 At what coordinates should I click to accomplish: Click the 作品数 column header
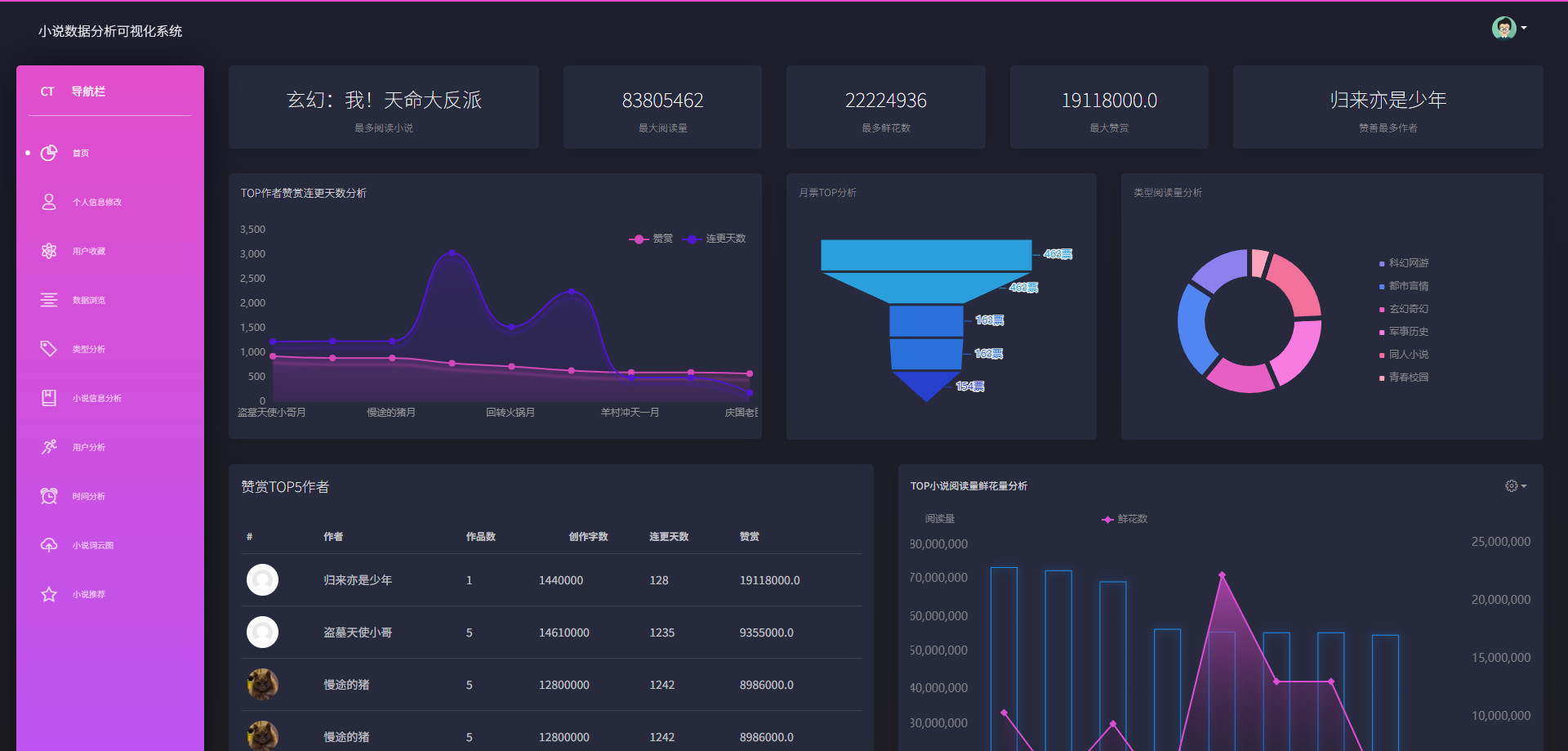[x=481, y=537]
